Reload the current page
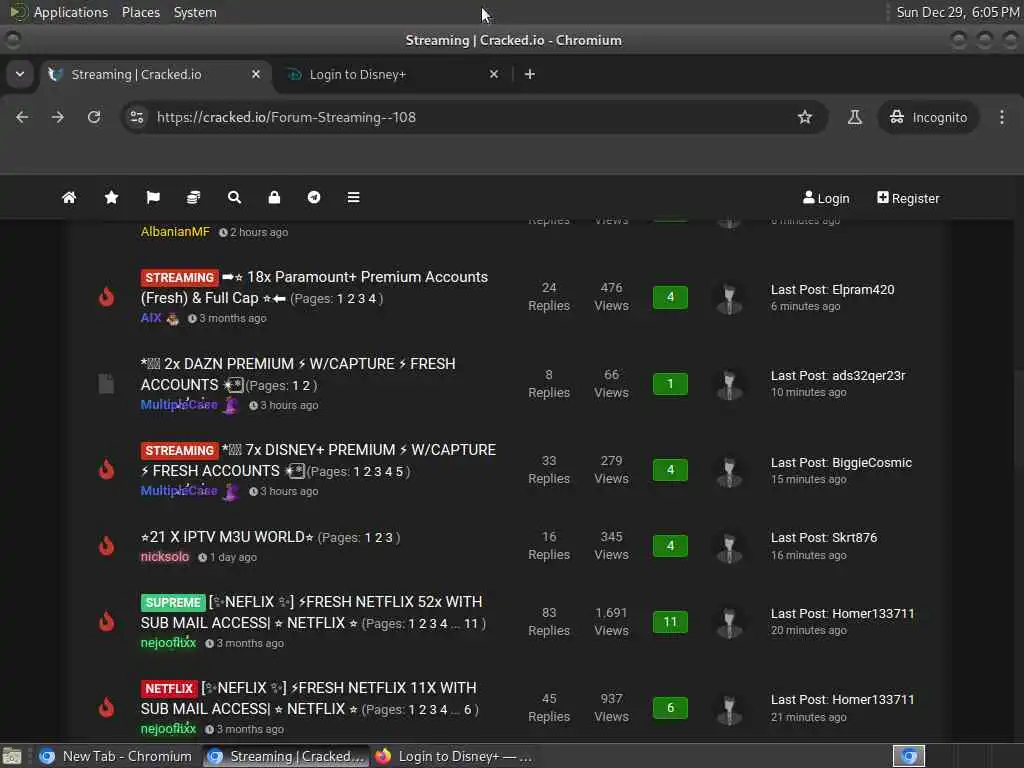Screen dimensions: 1024x768 point(94,117)
